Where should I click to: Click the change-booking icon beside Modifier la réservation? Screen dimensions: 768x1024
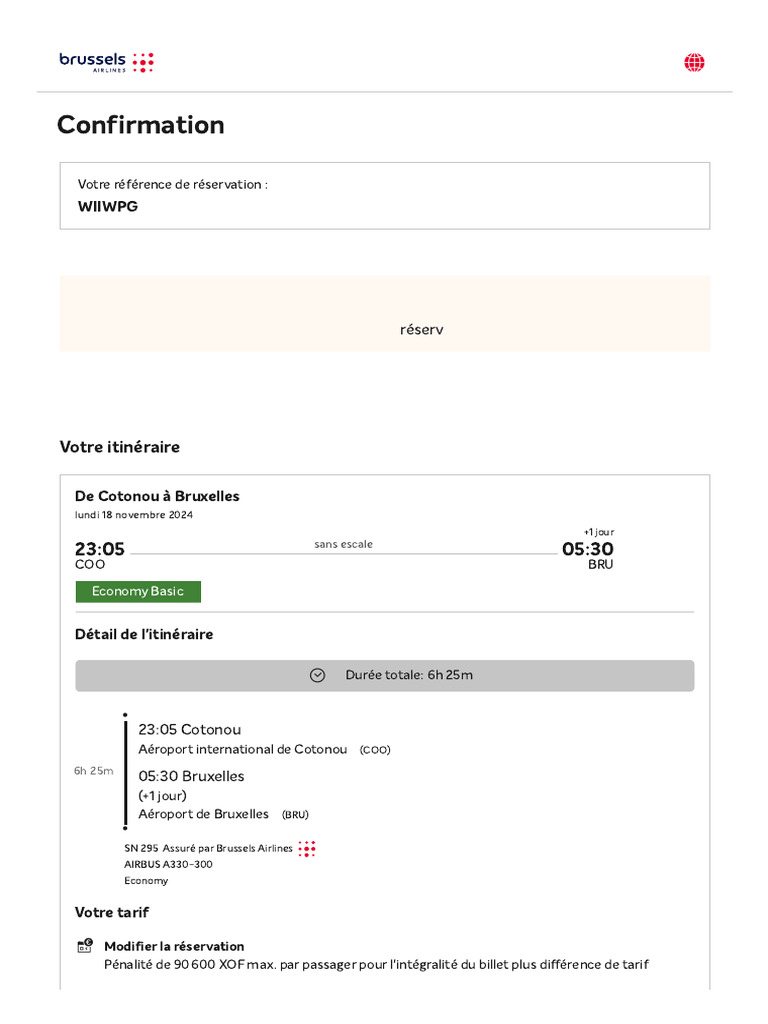(85, 946)
